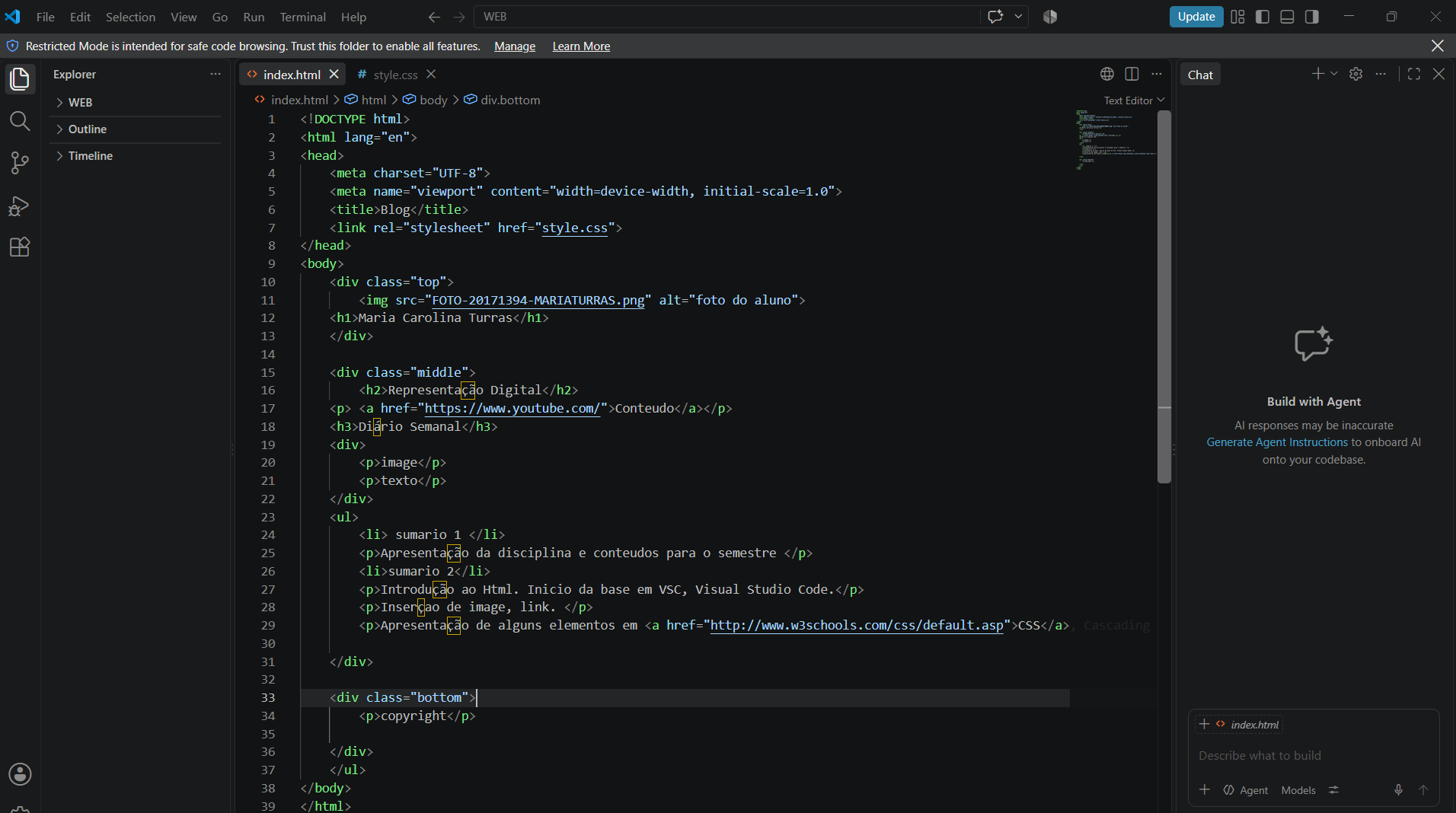Click the editor vertical scrollbar thumb

coord(1164,297)
